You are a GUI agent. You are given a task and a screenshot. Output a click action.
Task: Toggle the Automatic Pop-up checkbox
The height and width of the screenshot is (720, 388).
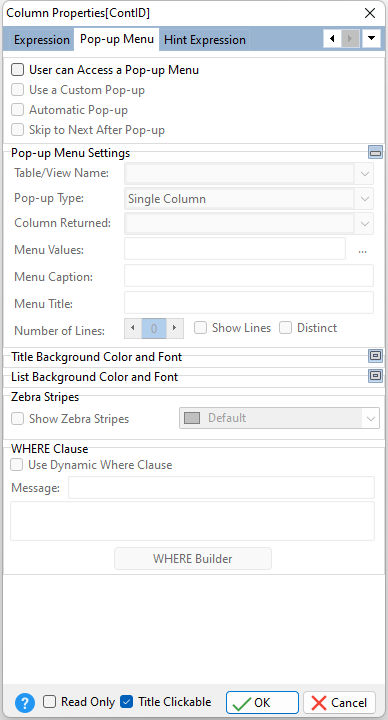pyautogui.click(x=17, y=110)
